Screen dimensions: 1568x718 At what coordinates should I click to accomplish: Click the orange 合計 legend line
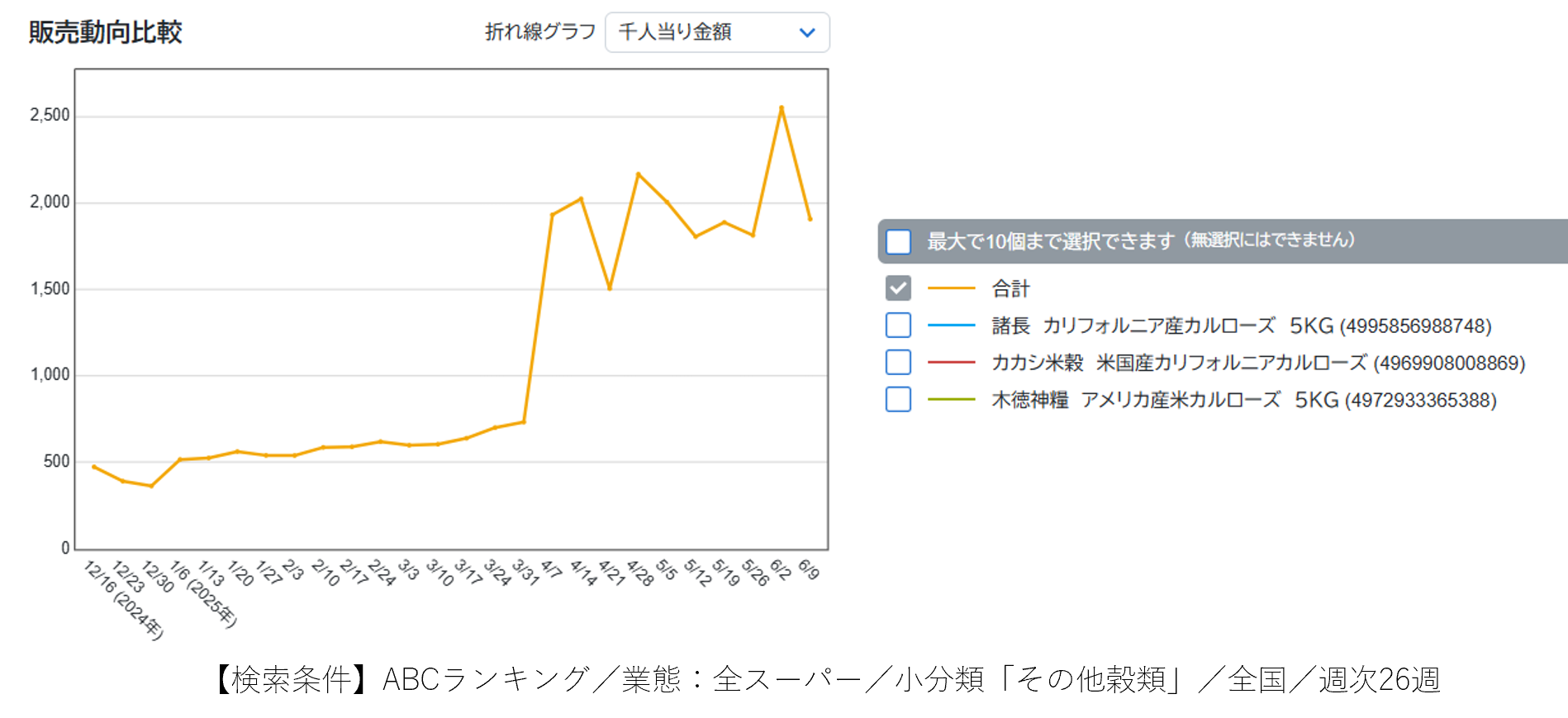coord(952,288)
